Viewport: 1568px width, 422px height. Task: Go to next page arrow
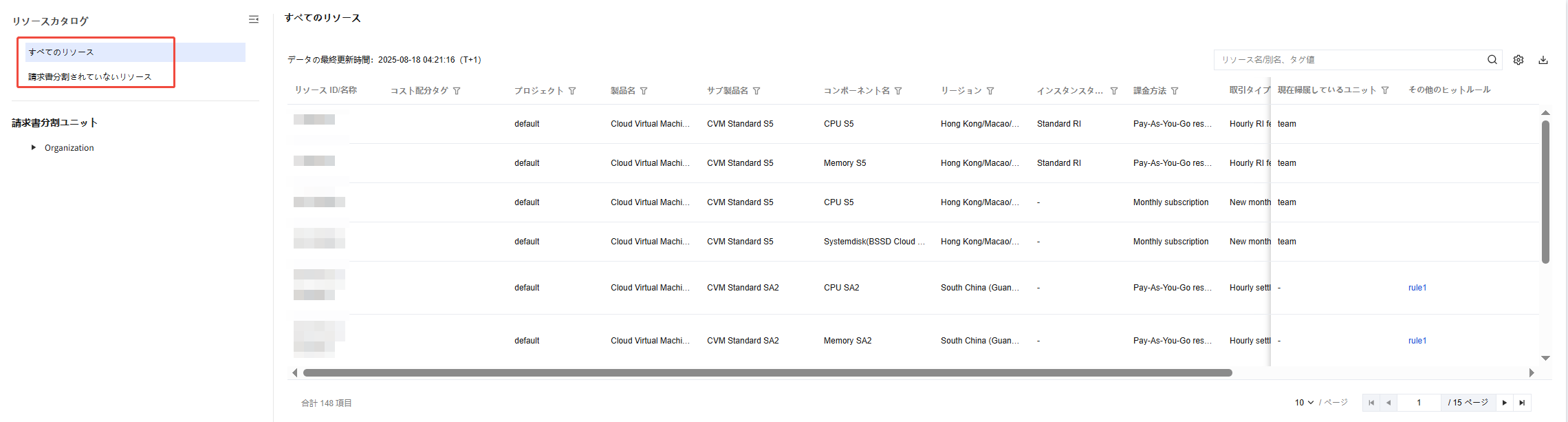click(1505, 403)
